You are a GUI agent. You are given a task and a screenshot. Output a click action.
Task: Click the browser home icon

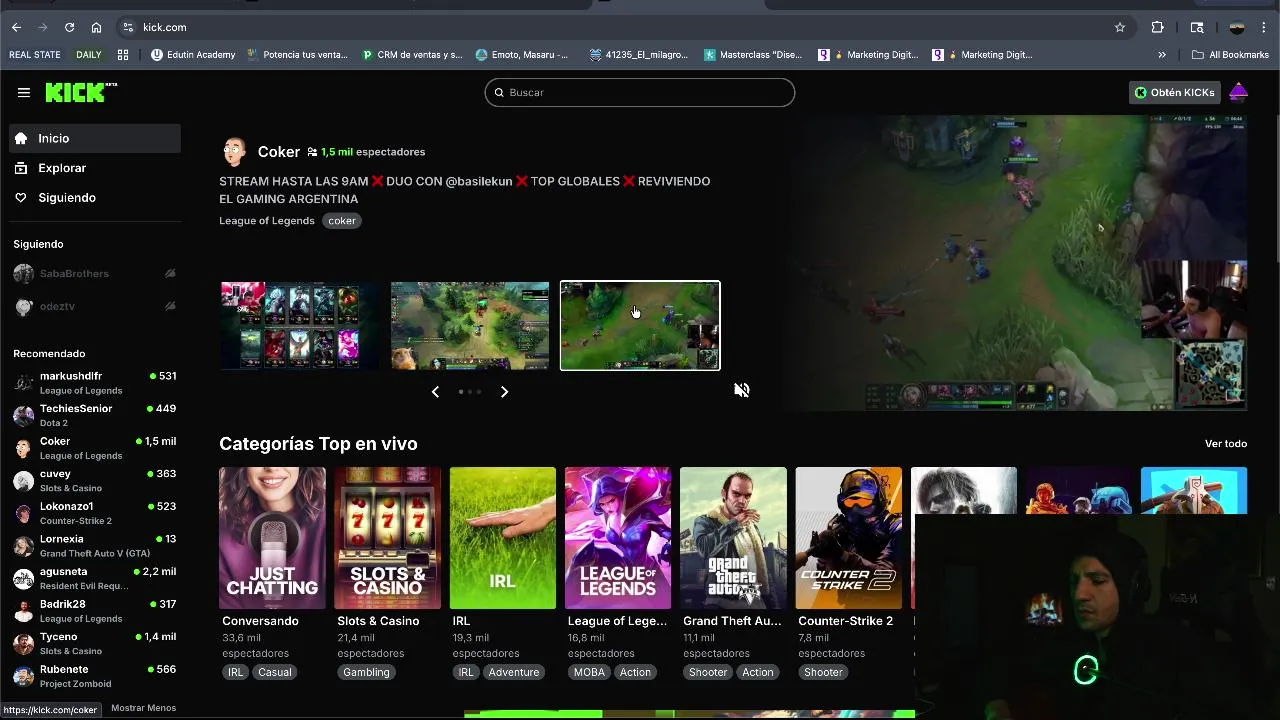[96, 27]
